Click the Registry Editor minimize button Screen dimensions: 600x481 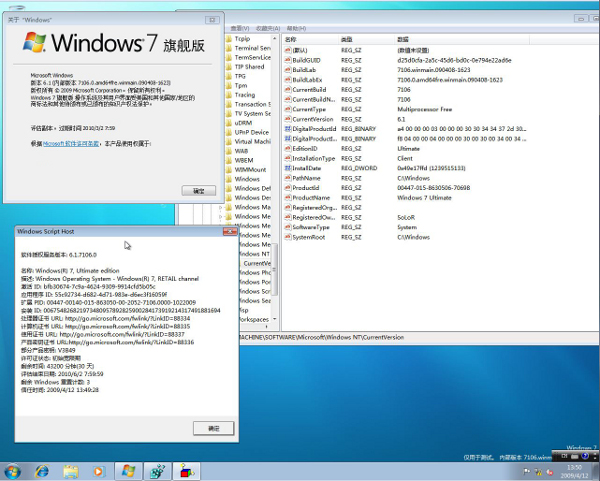click(581, 19)
